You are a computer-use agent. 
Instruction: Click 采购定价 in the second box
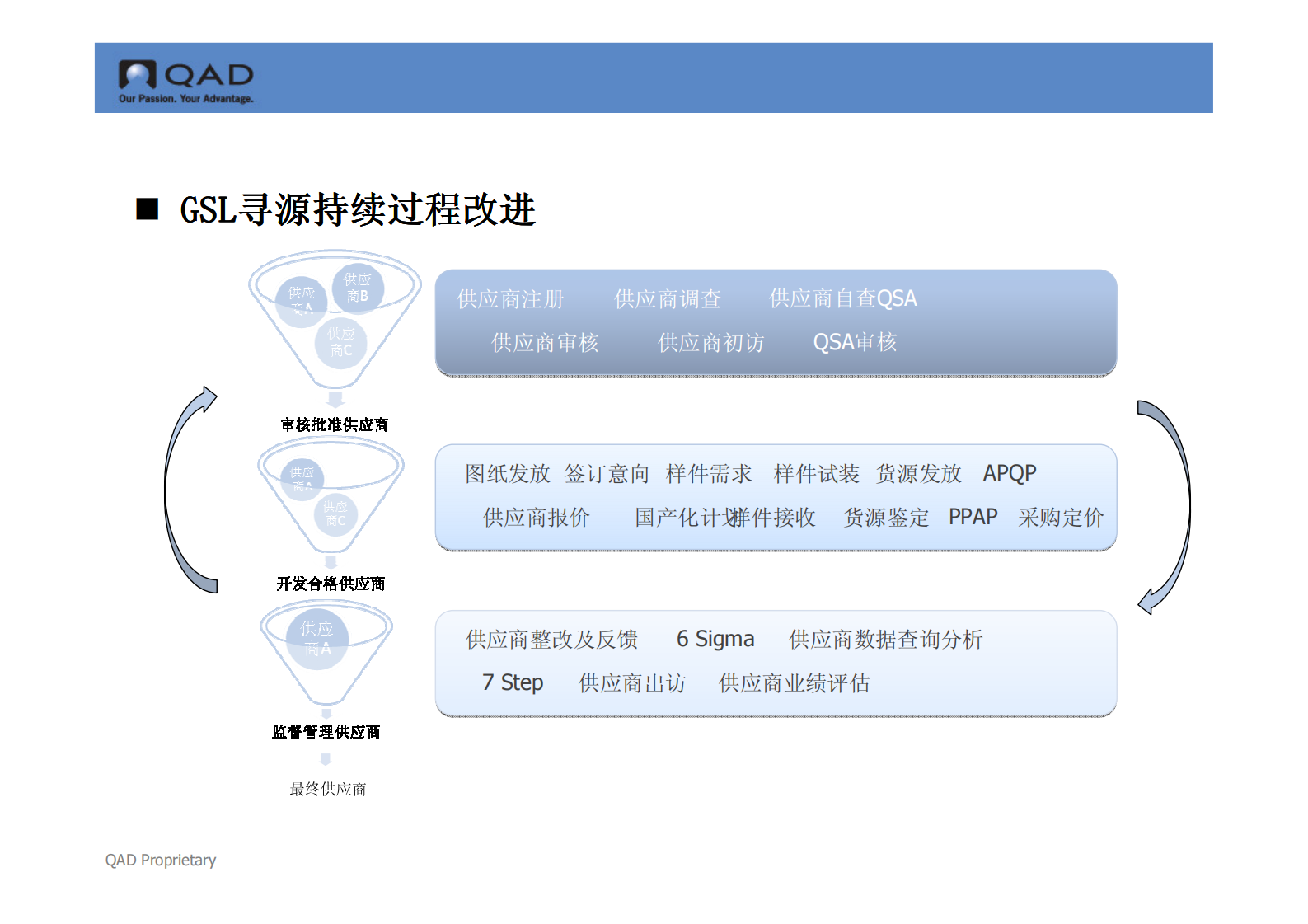1061,517
